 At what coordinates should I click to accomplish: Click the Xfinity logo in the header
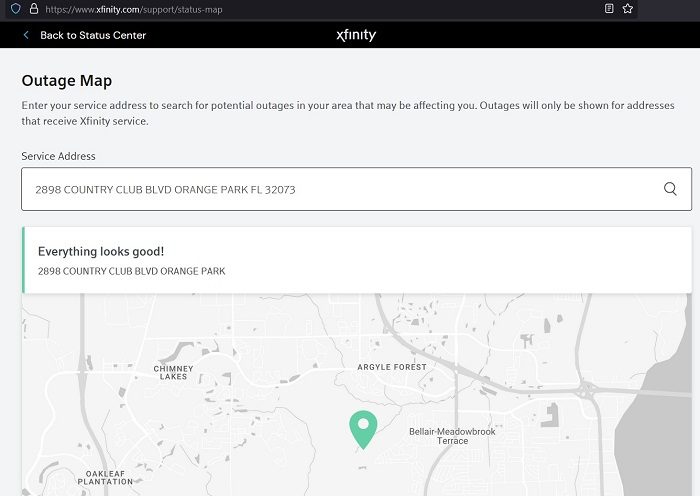pyautogui.click(x=356, y=35)
